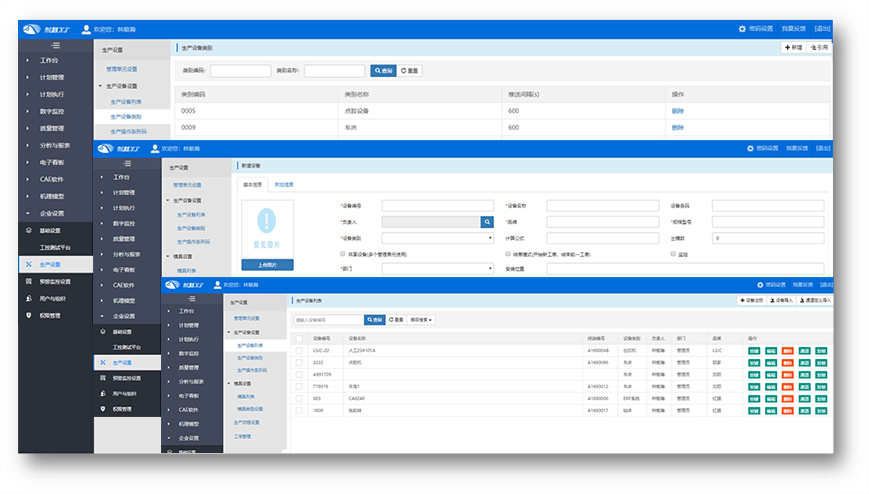Click 生产设置 tools icon in middle window sidebar
This screenshot has height=494, width=869.
pyautogui.click(x=103, y=362)
